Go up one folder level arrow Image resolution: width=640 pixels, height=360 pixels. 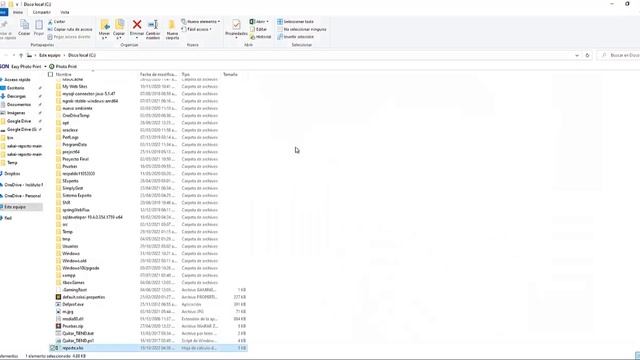pyautogui.click(x=21, y=55)
